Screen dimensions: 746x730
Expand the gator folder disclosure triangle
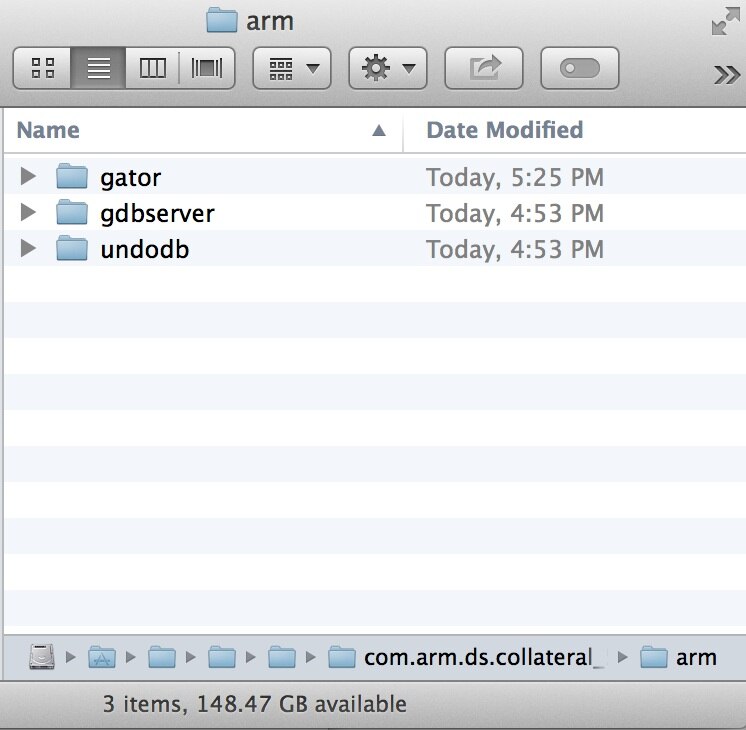click(x=28, y=177)
